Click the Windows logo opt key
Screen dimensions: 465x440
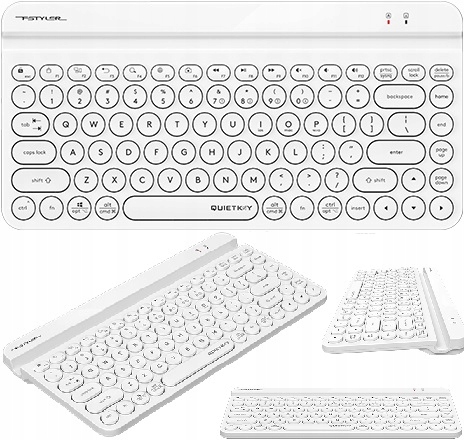coord(79,208)
